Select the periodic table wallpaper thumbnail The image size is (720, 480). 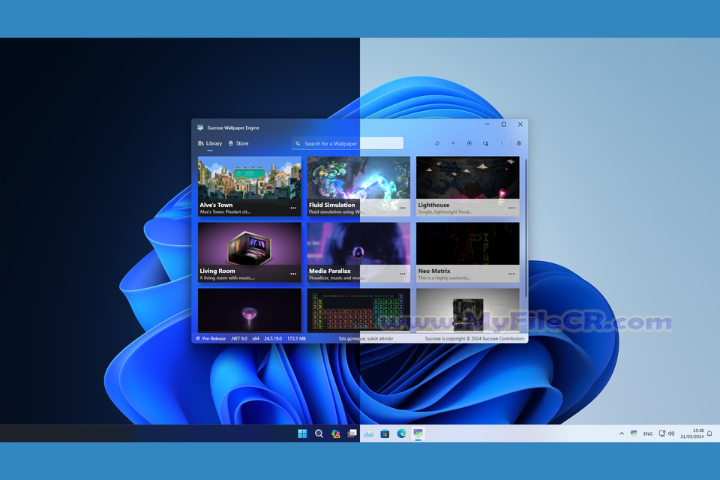(x=358, y=310)
